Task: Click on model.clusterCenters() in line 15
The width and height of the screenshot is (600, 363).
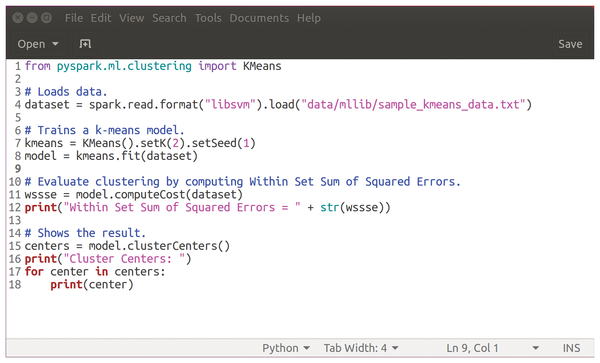Action: click(159, 246)
